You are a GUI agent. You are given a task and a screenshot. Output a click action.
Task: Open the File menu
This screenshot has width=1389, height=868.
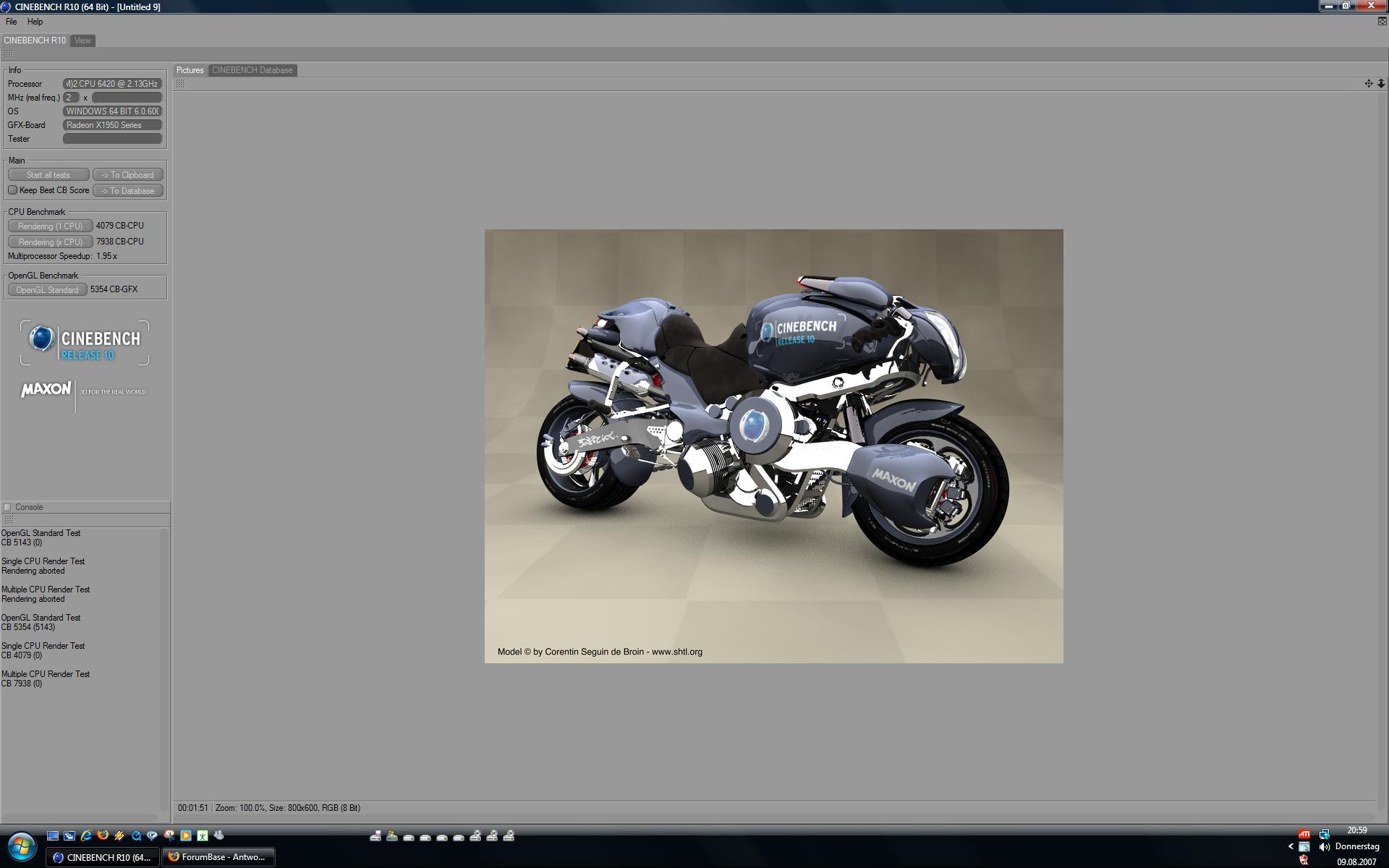click(x=12, y=22)
